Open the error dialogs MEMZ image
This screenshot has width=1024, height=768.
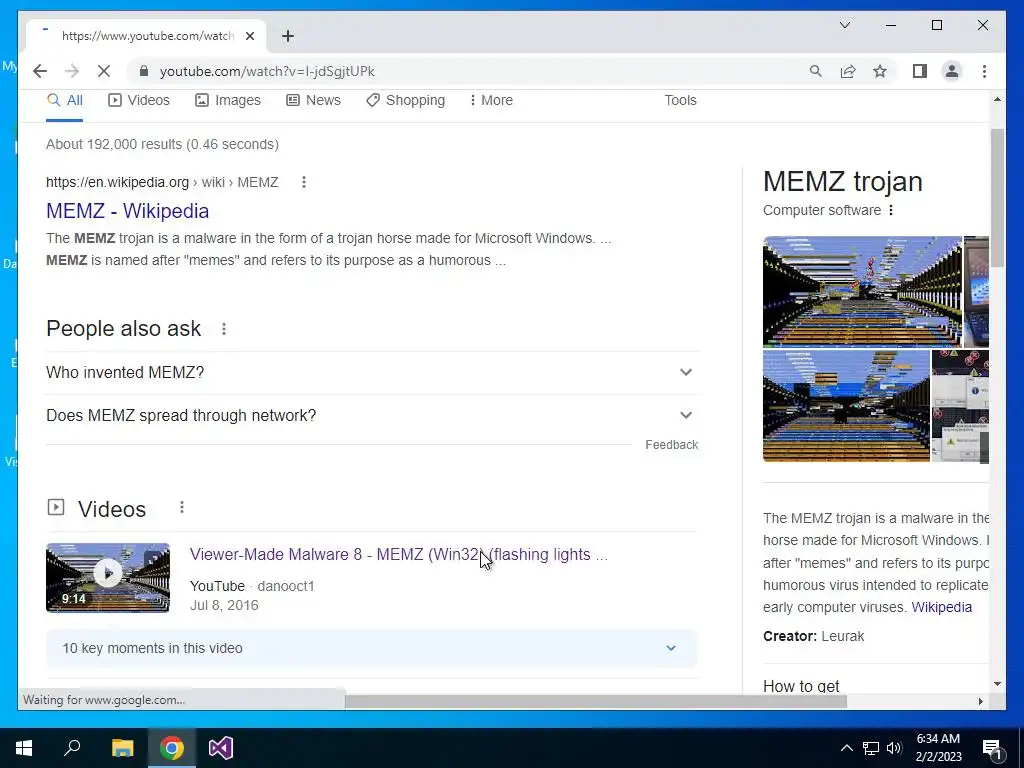click(960, 406)
